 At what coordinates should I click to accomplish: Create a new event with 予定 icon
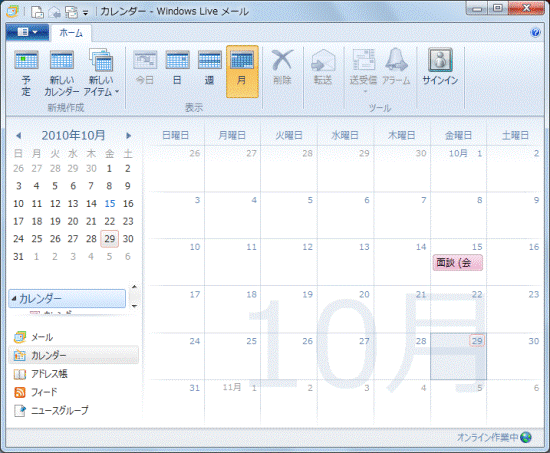tap(26, 74)
